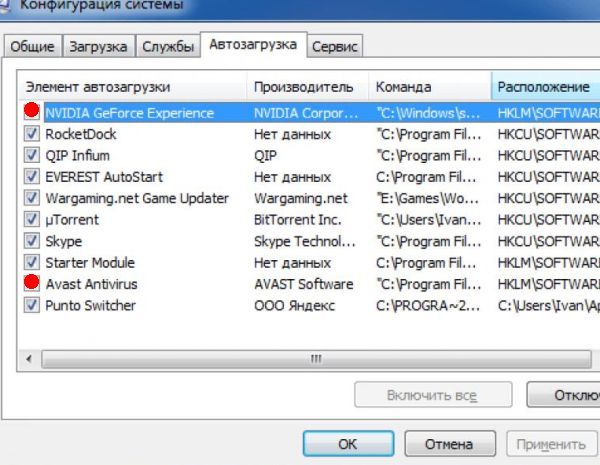
Task: Click the AVAST Software manufacturer cell
Action: 304,284
